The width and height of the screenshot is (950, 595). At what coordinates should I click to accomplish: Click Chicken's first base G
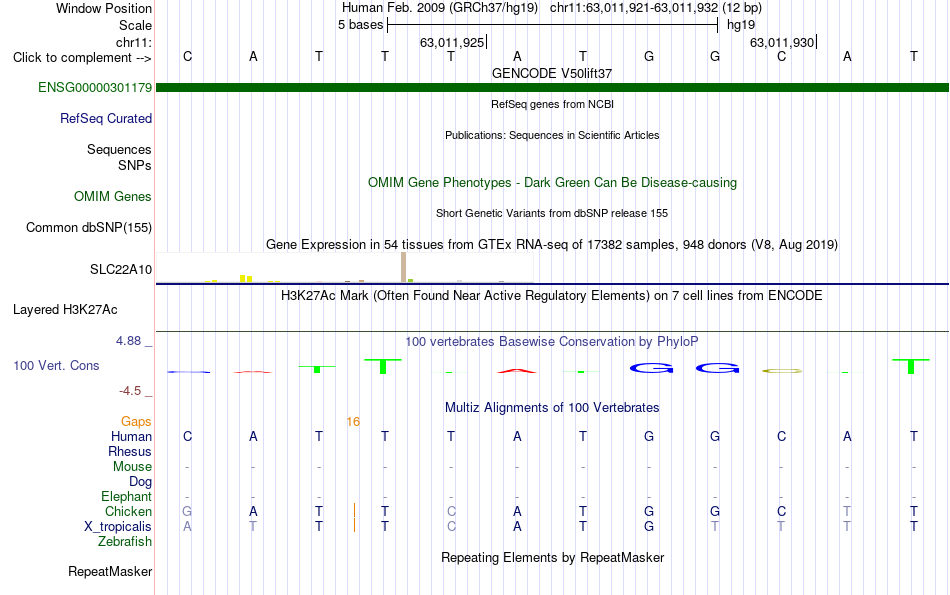point(187,511)
